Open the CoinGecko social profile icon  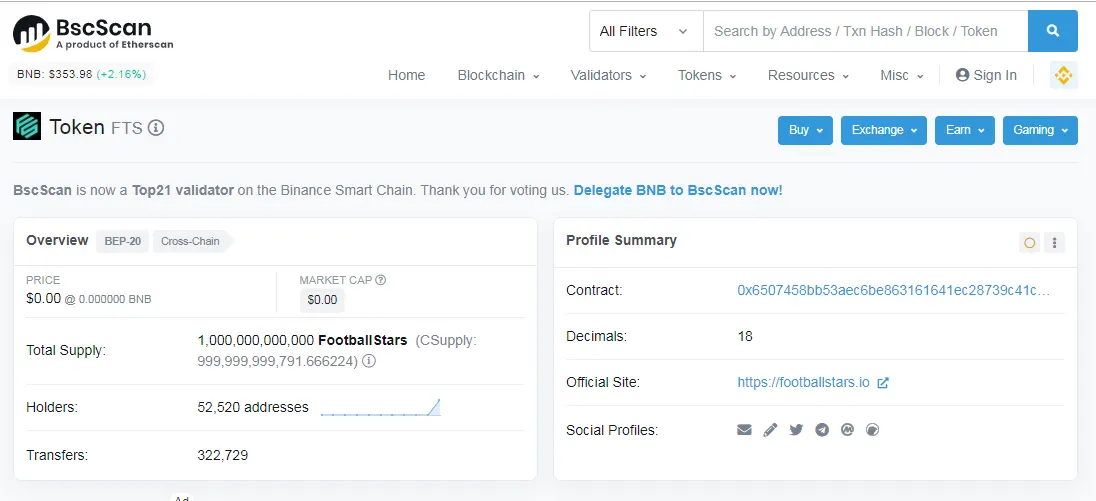point(872,430)
